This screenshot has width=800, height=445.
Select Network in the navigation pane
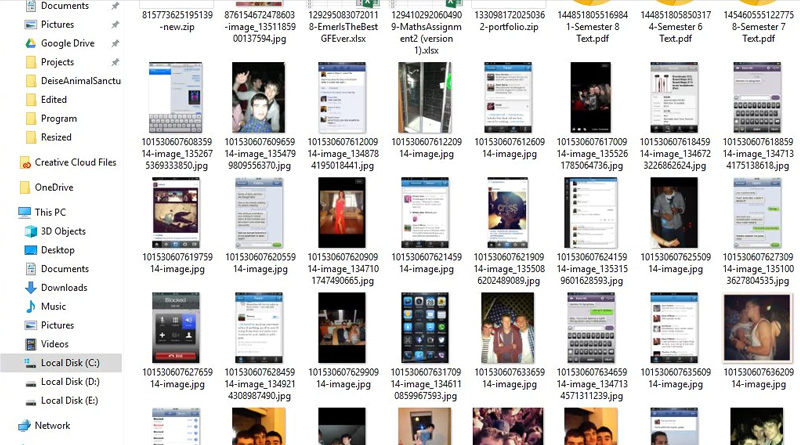52,426
